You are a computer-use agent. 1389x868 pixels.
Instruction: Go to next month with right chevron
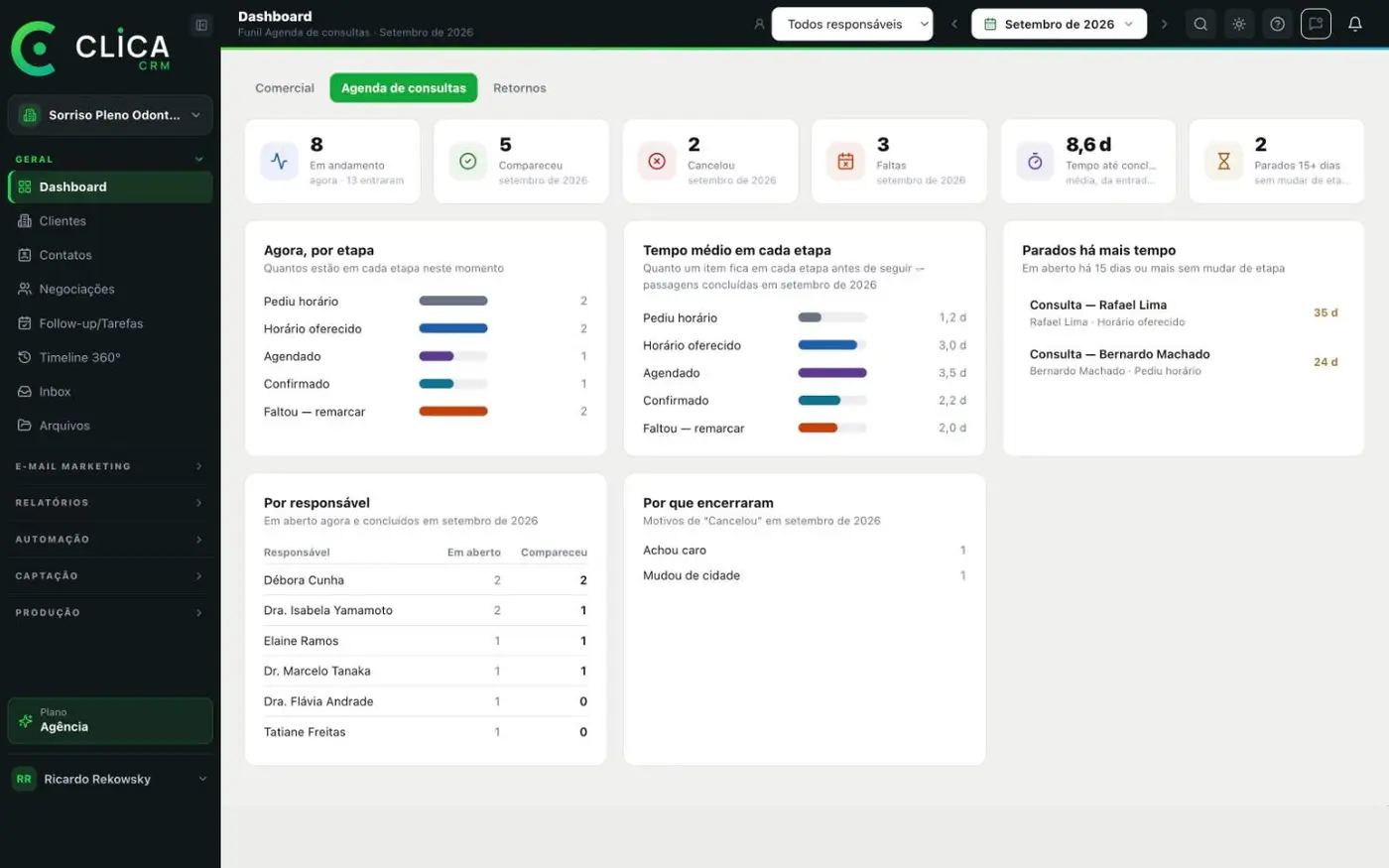coord(1164,24)
